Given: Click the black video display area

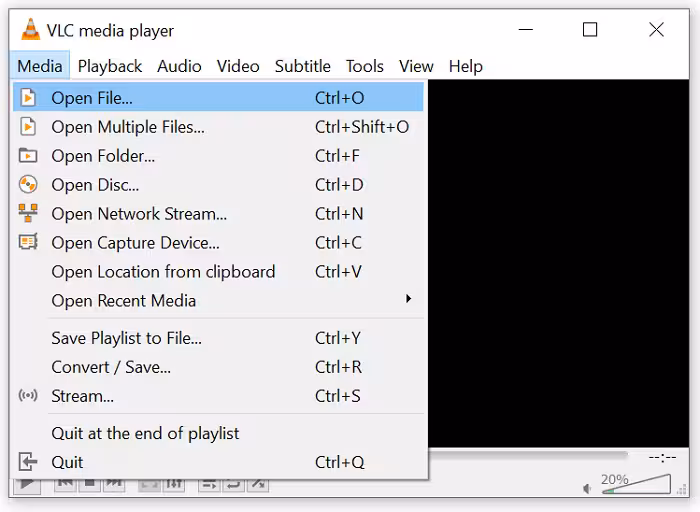Looking at the screenshot, I should tap(558, 263).
